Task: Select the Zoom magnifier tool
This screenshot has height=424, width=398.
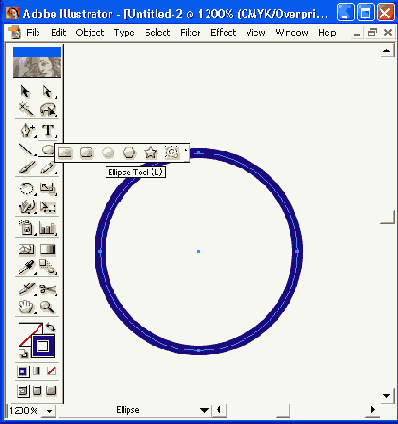Action: coord(48,306)
